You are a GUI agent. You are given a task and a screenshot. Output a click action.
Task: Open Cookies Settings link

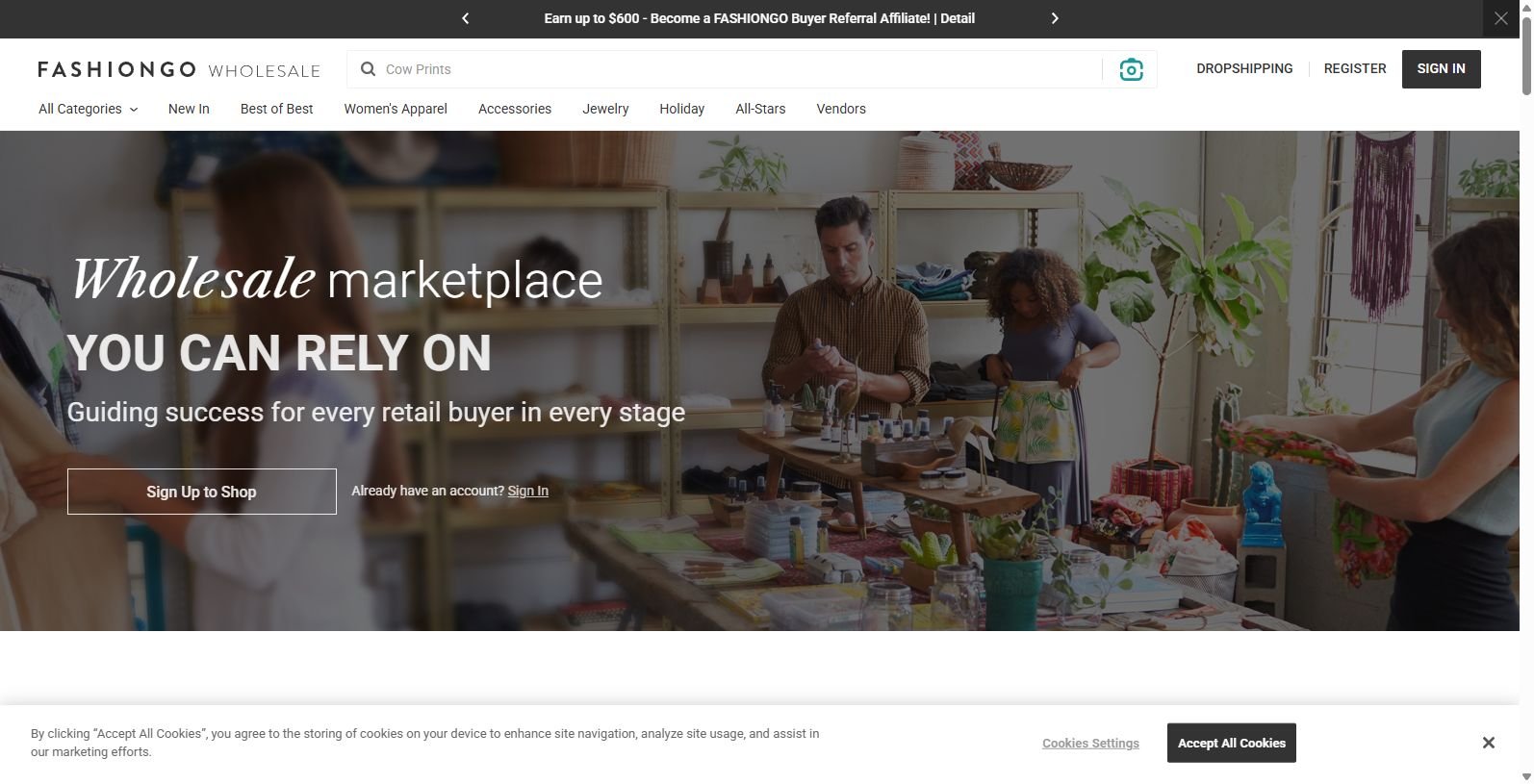[1090, 744]
